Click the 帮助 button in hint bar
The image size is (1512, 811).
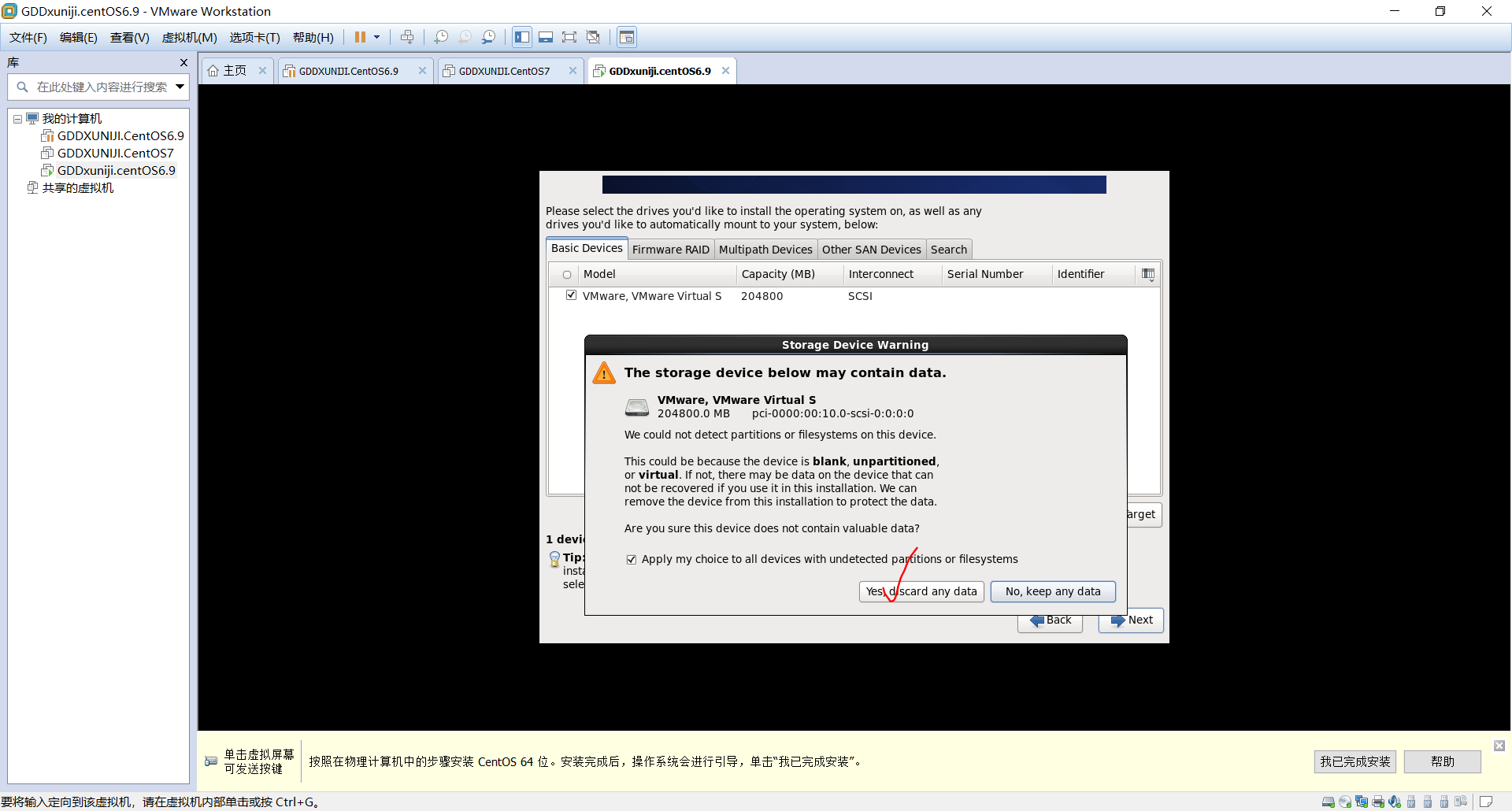pyautogui.click(x=1443, y=761)
